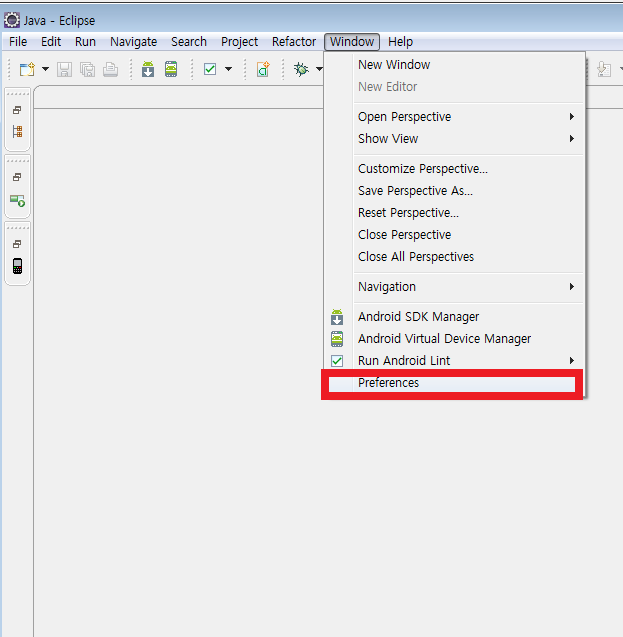Click Android SDK Manager icon in Window menu
623x637 pixels.
pyautogui.click(x=337, y=317)
